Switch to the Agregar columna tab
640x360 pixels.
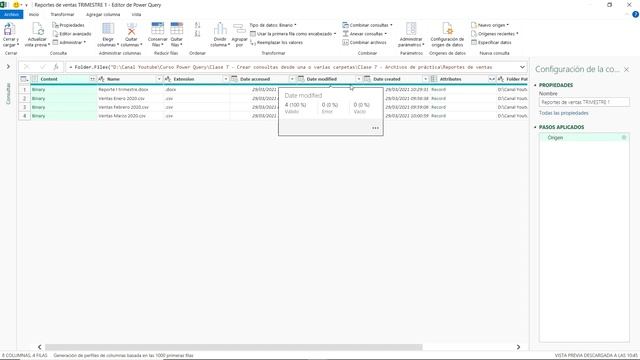[x=103, y=14]
